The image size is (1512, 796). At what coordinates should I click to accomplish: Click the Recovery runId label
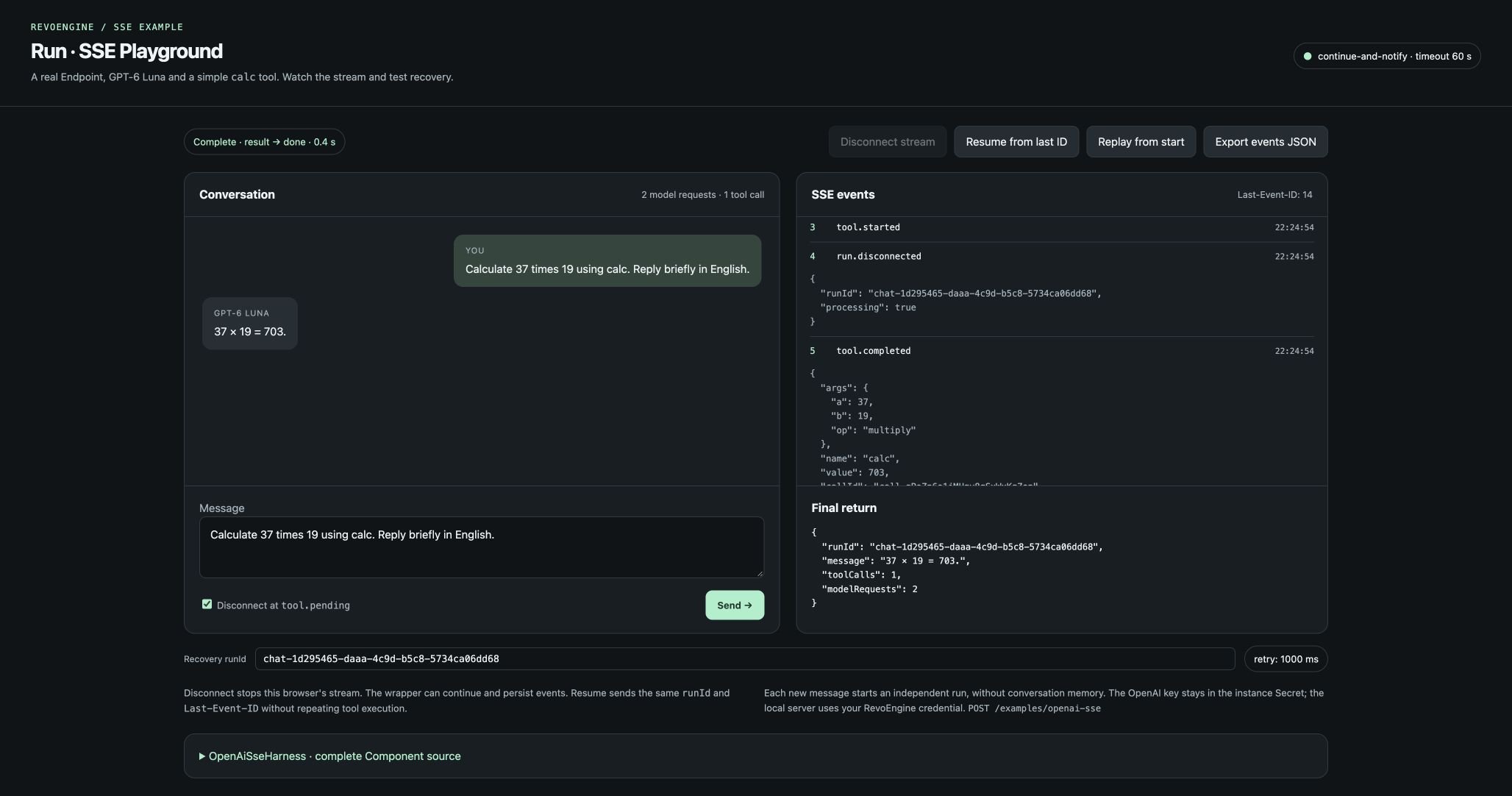(x=215, y=659)
